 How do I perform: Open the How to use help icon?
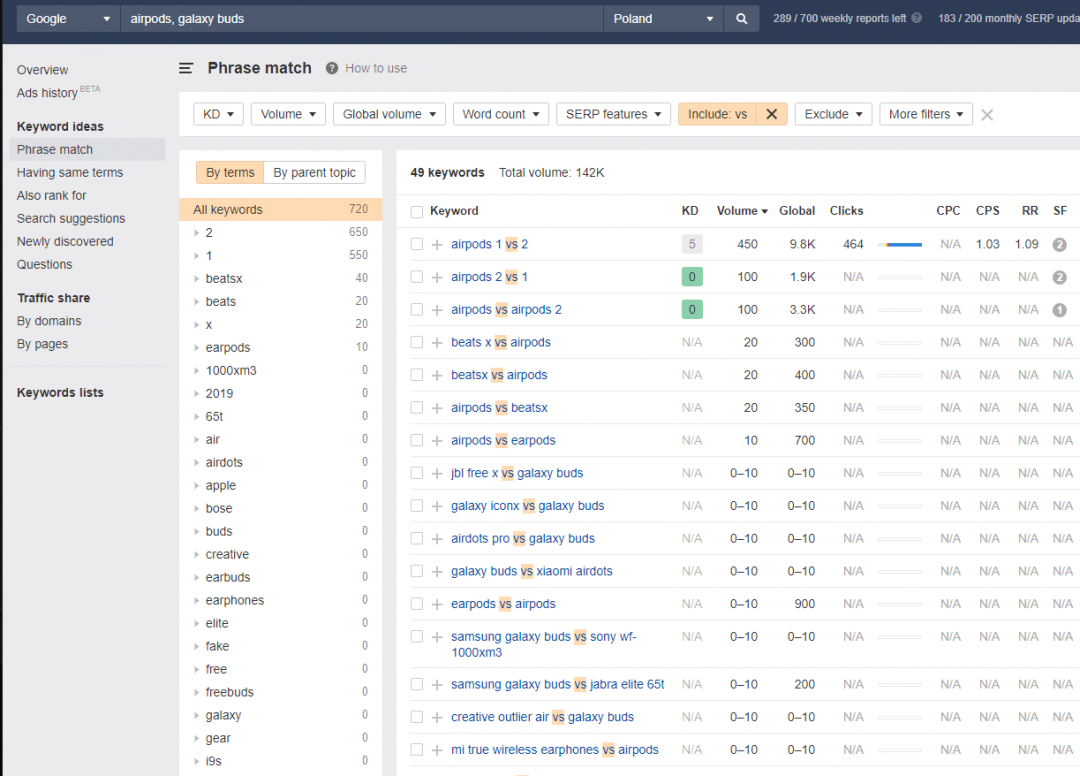click(331, 68)
